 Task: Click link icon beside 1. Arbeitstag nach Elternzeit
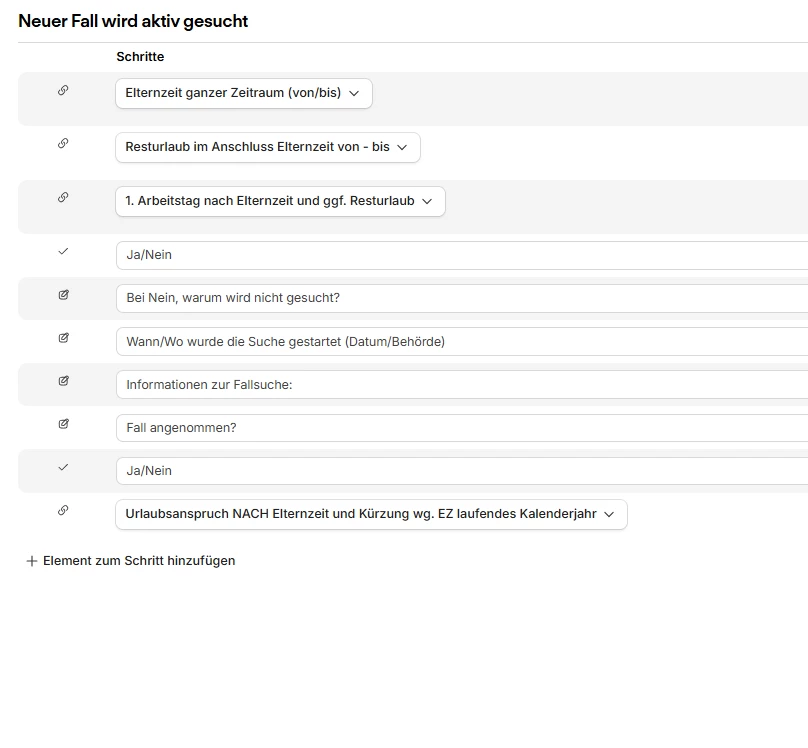point(63,197)
